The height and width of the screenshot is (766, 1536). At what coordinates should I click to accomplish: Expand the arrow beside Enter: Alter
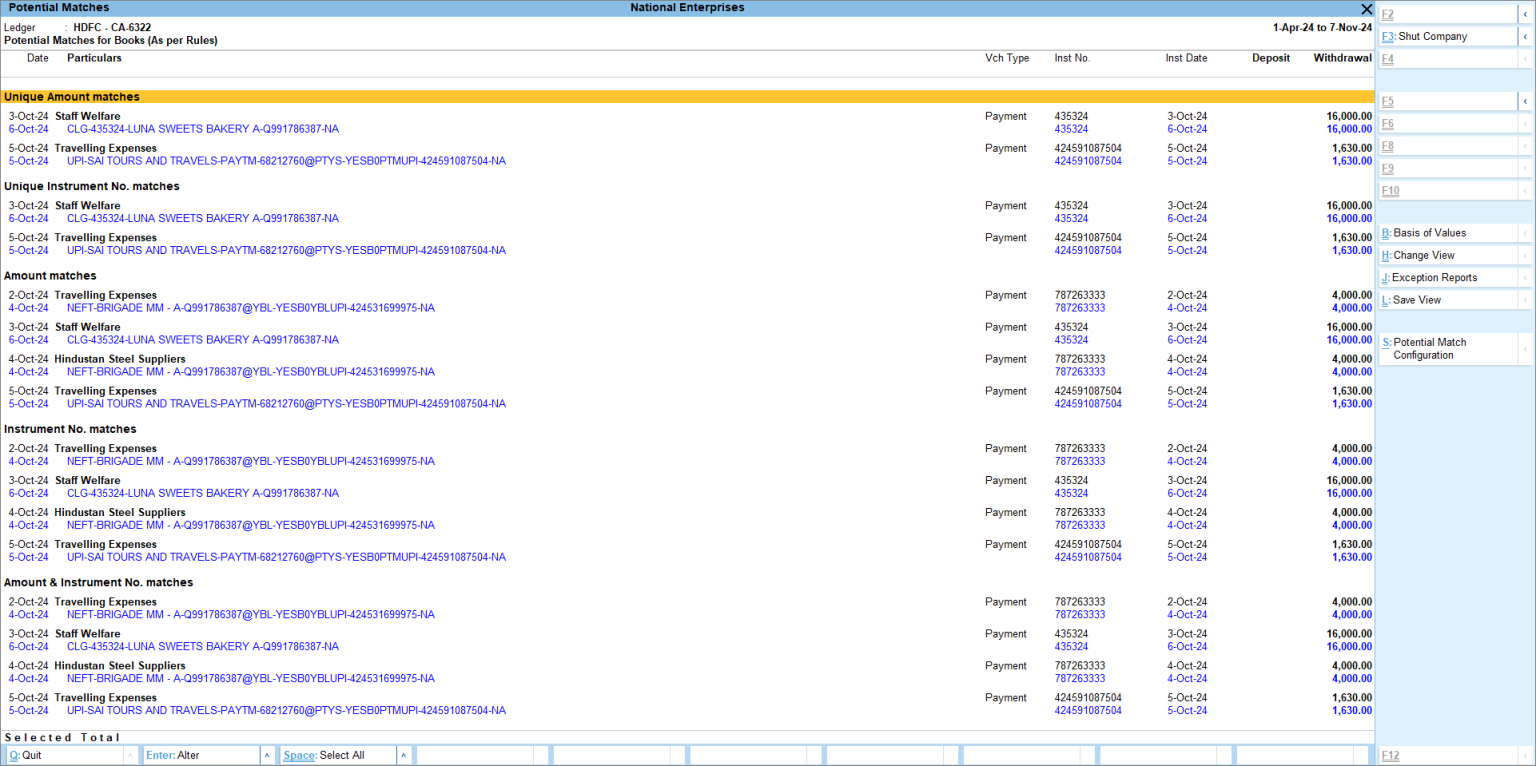click(267, 757)
